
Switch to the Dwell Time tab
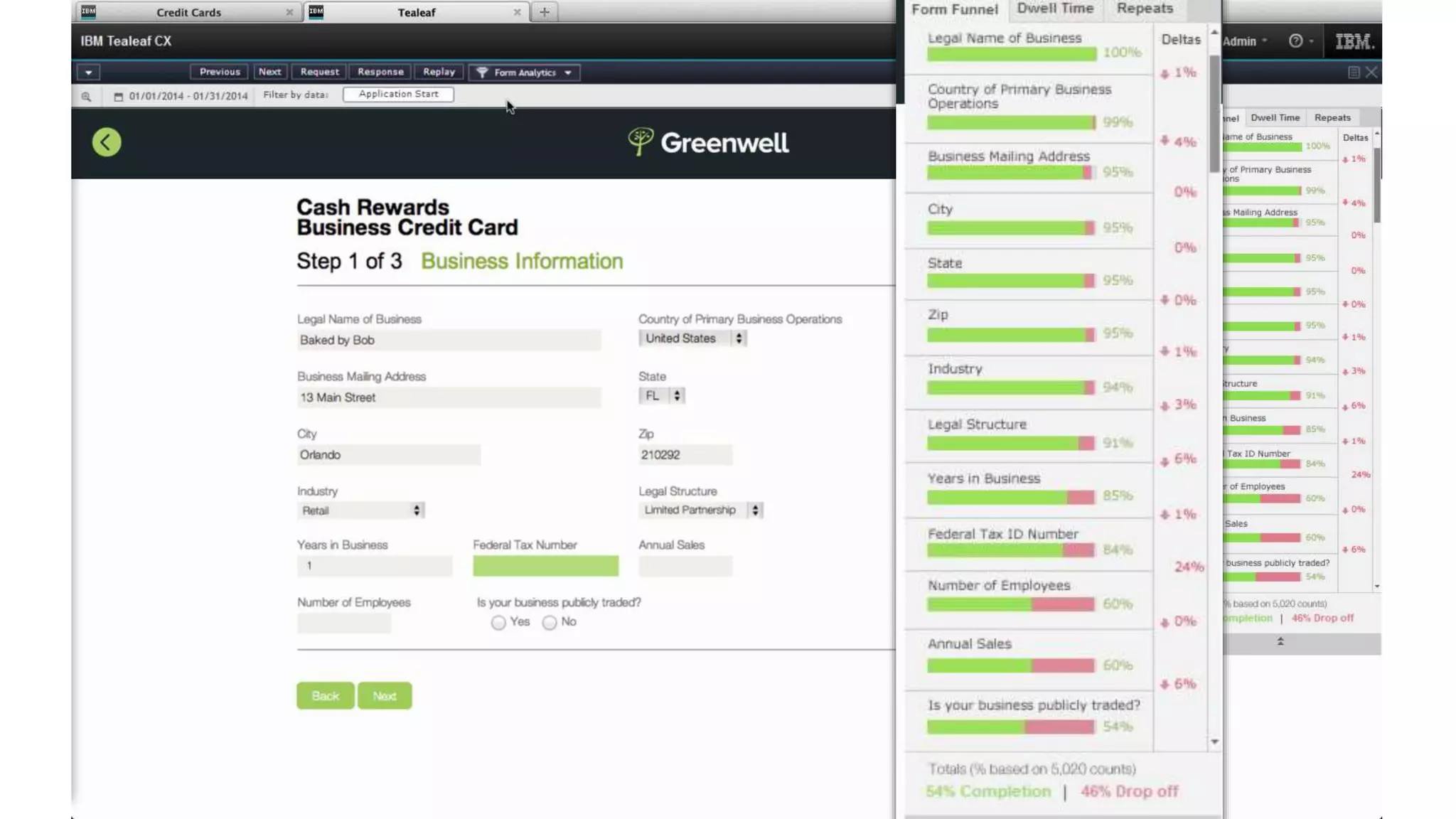pyautogui.click(x=1055, y=9)
